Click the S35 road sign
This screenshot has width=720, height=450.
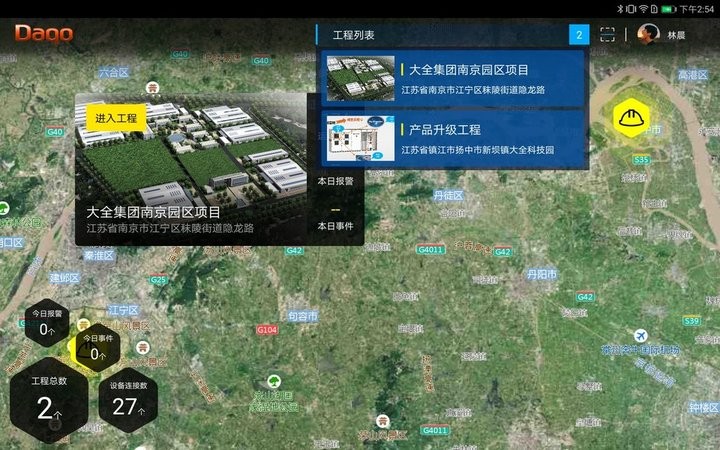tap(641, 159)
